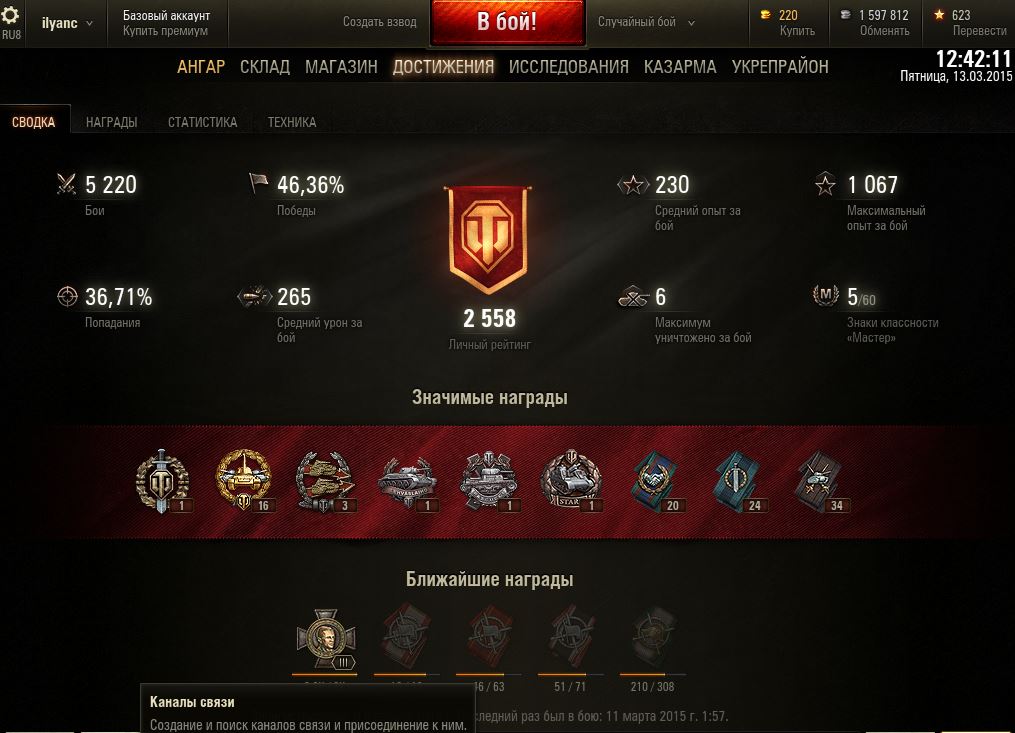This screenshot has height=733, width=1015.
Task: Click the 210 / 308 award progress bar
Action: click(652, 674)
